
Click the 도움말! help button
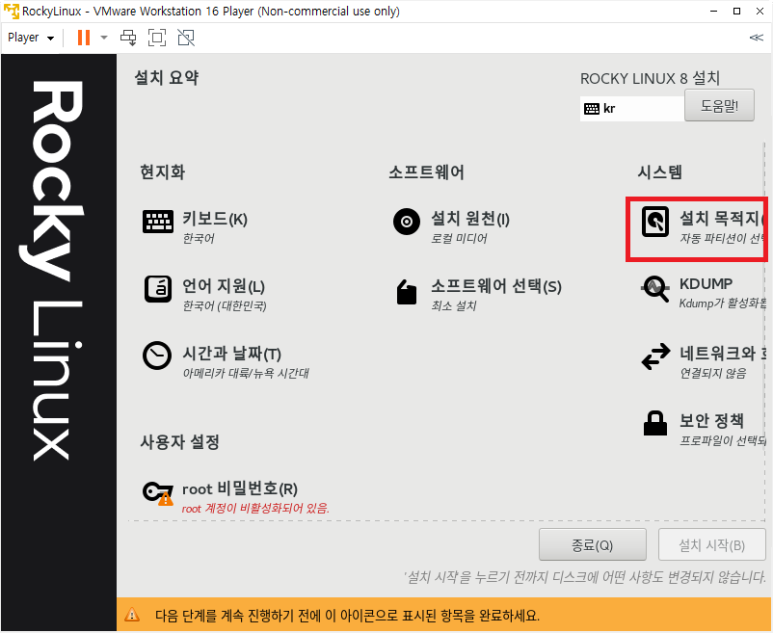719,105
